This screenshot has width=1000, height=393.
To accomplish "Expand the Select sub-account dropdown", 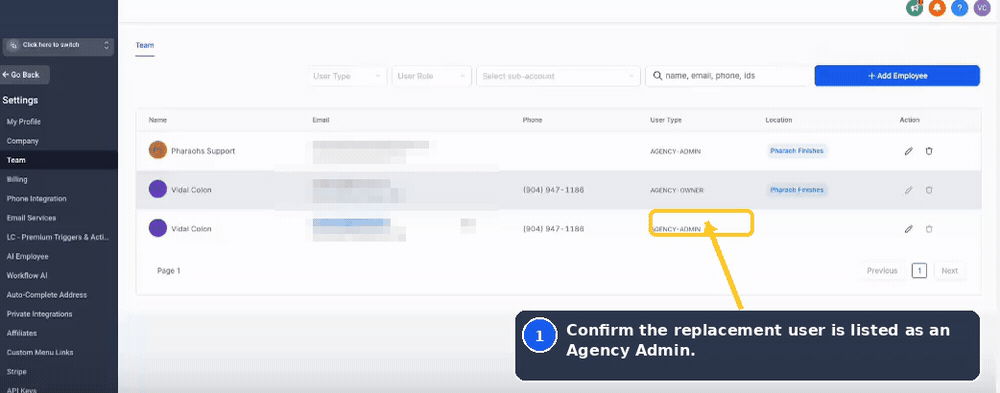I will (558, 76).
